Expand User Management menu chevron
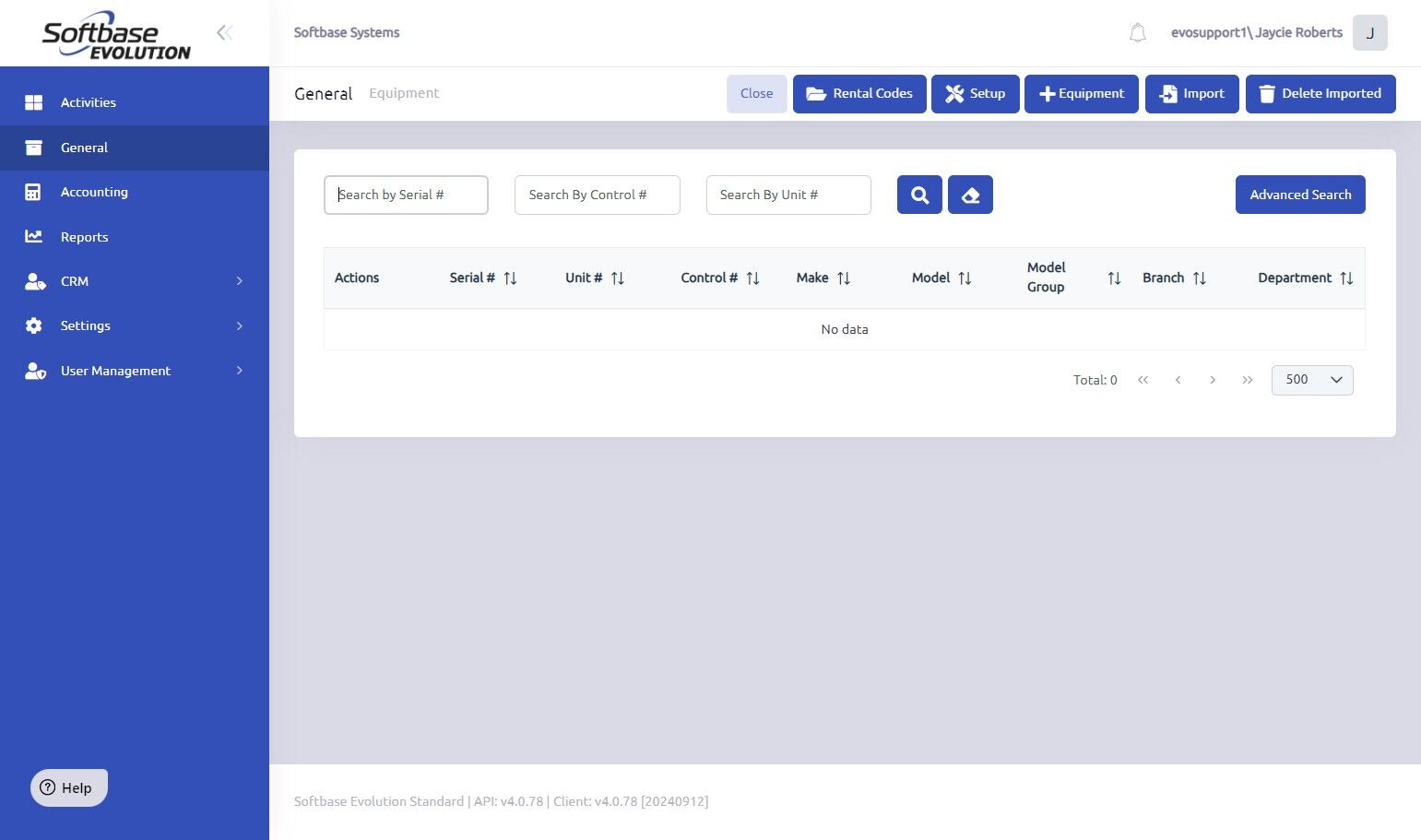The height and width of the screenshot is (840, 1421). tap(240, 371)
